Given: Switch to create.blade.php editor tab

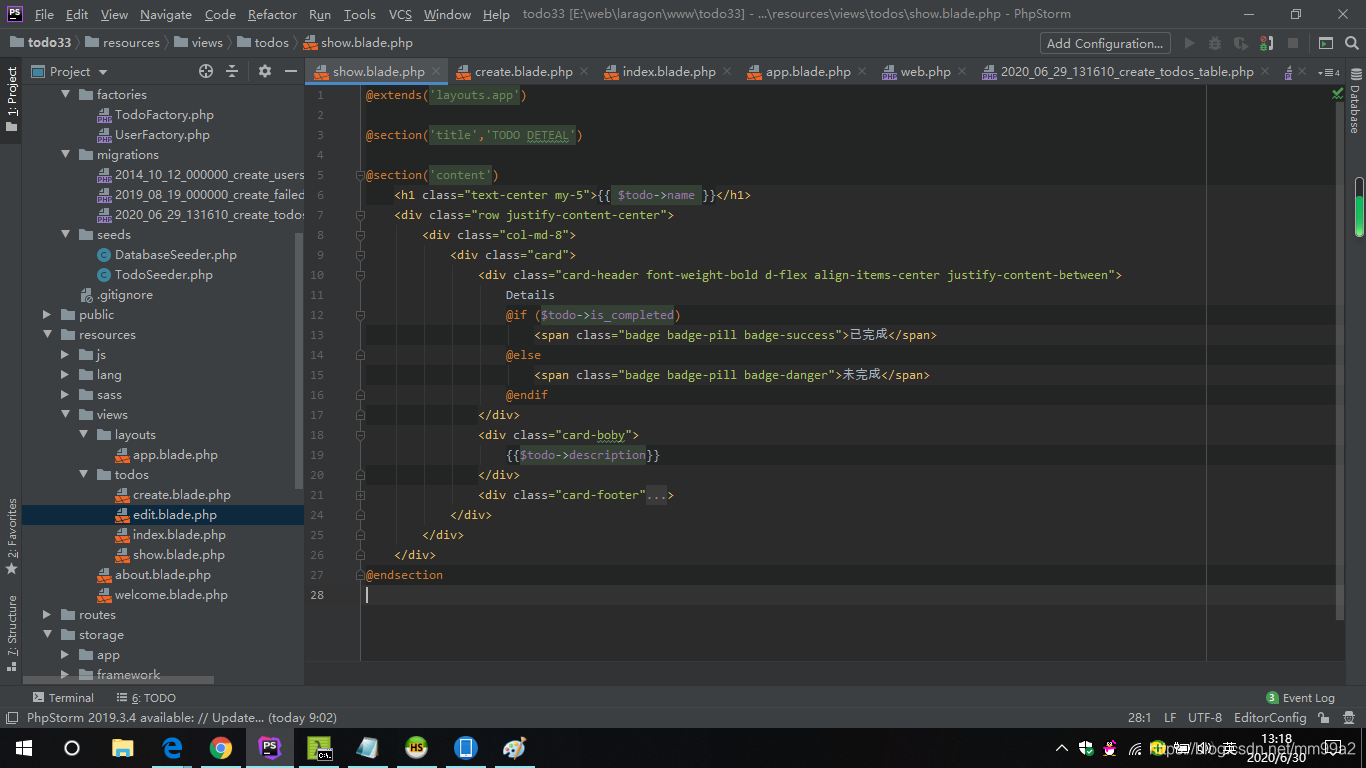Looking at the screenshot, I should [x=523, y=72].
